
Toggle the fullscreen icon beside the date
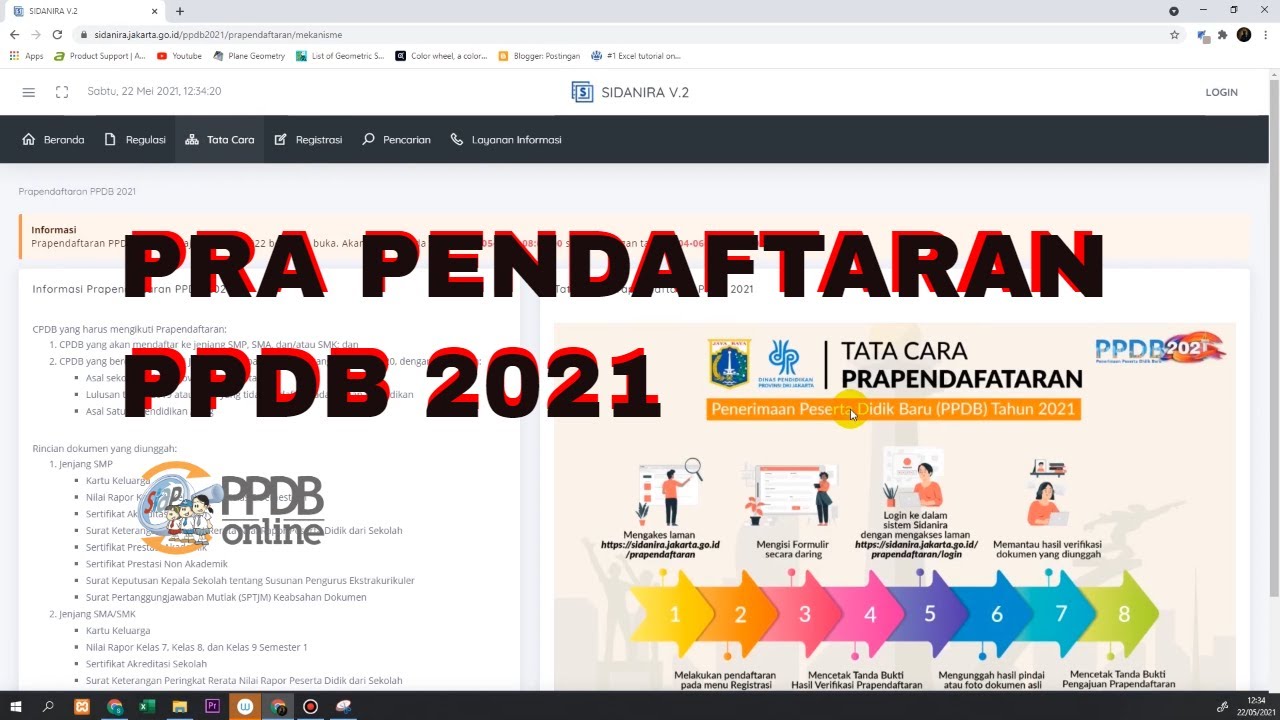pos(62,92)
